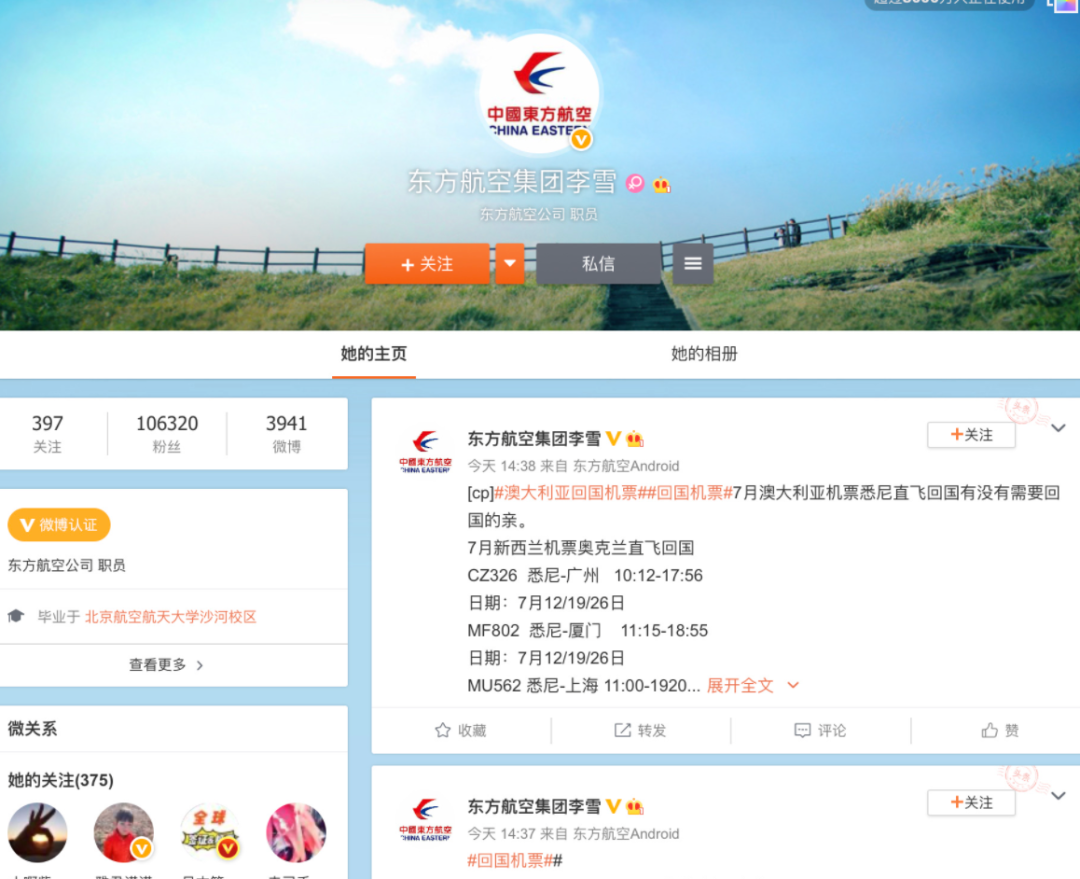Repost the first post with 转发

click(641, 730)
